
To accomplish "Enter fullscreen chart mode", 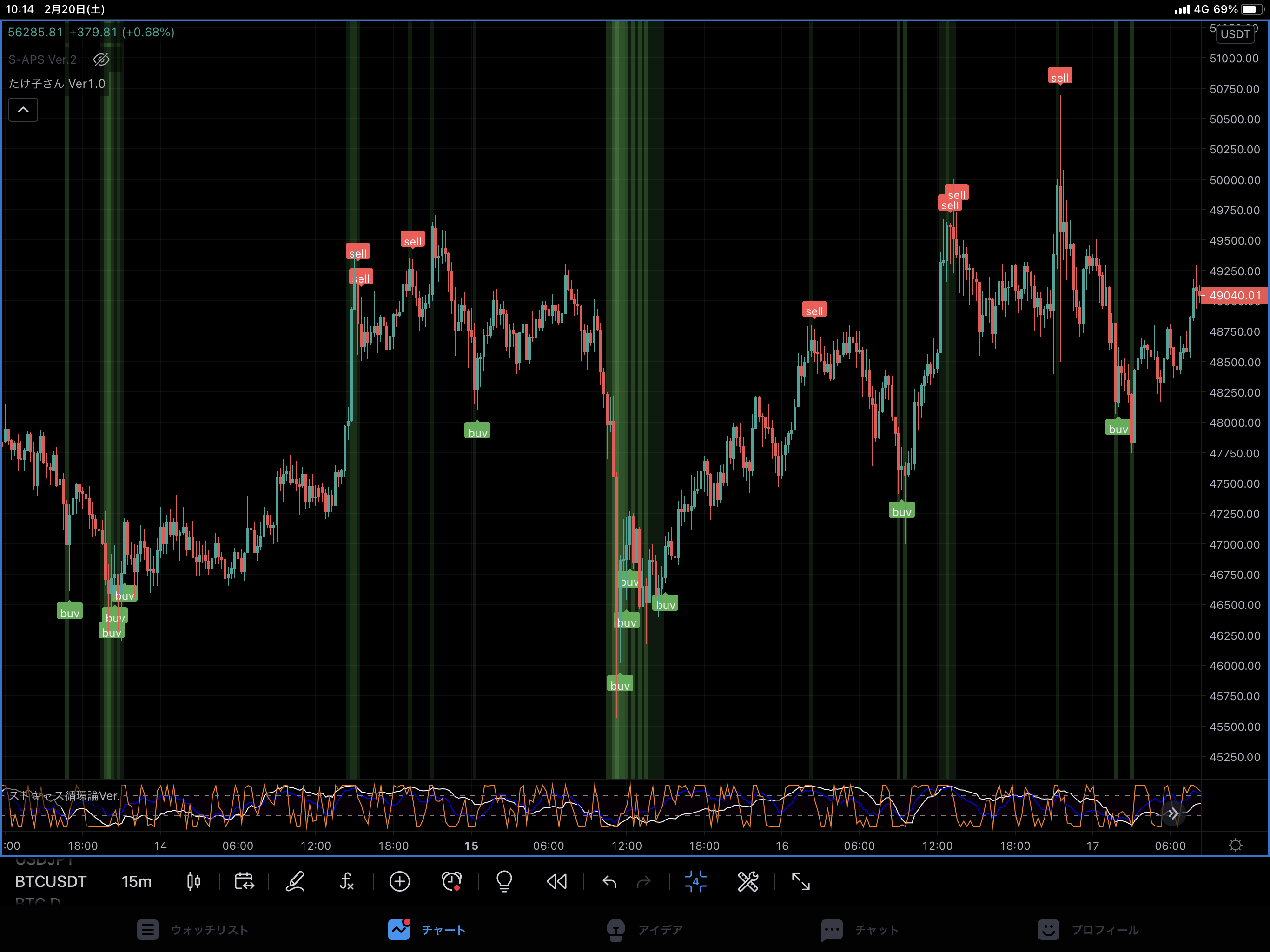I will click(x=800, y=881).
